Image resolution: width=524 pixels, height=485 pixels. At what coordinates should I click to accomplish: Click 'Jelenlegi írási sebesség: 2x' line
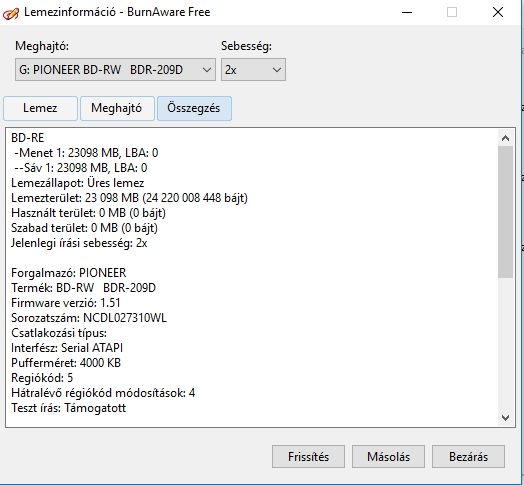click(79, 243)
